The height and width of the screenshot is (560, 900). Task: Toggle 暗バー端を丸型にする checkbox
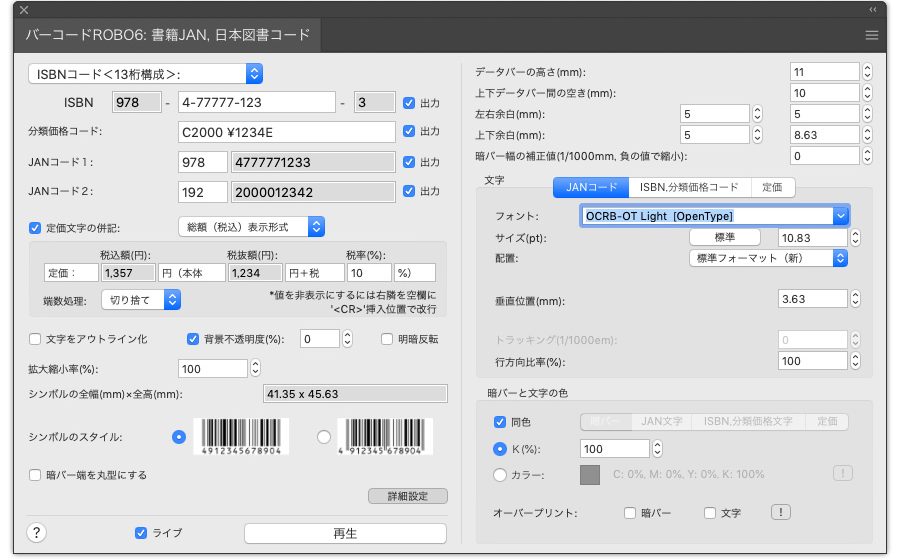tap(36, 475)
